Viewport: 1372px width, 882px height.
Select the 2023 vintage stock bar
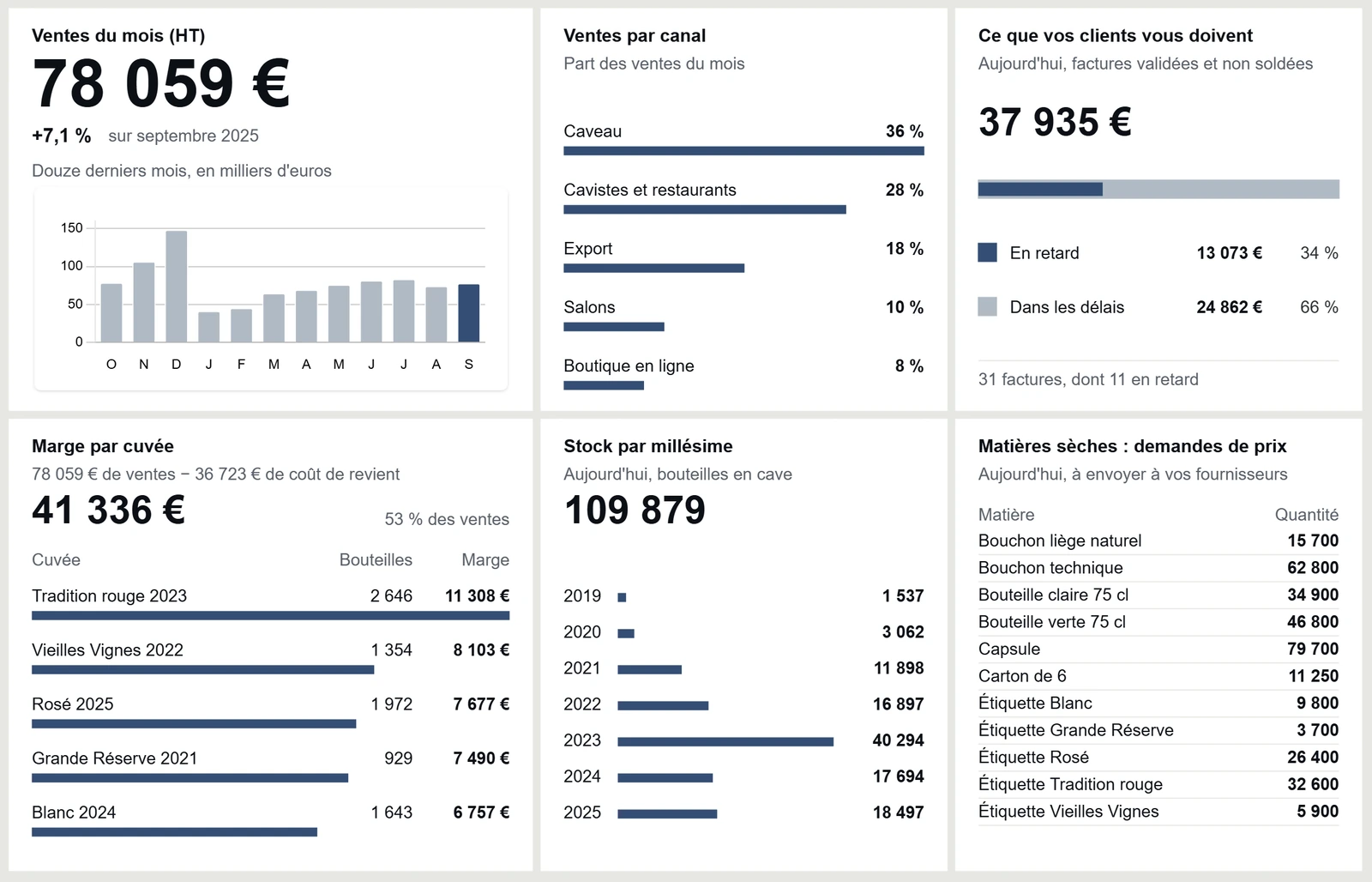tap(725, 741)
